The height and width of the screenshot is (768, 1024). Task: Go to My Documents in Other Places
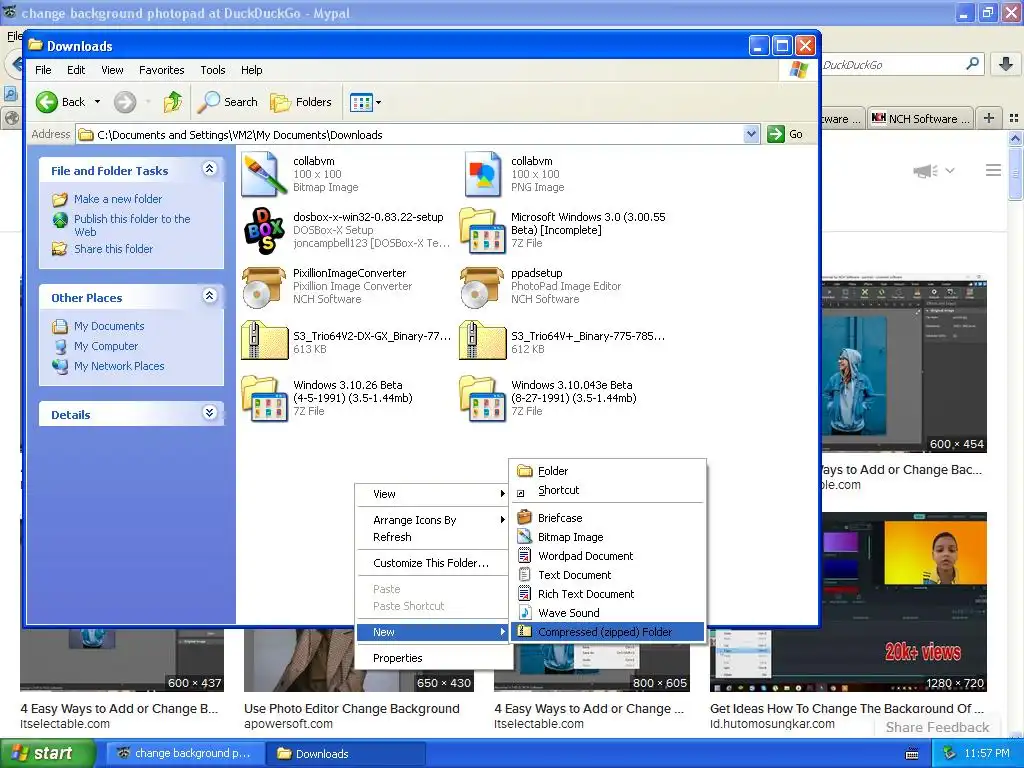(x=108, y=326)
